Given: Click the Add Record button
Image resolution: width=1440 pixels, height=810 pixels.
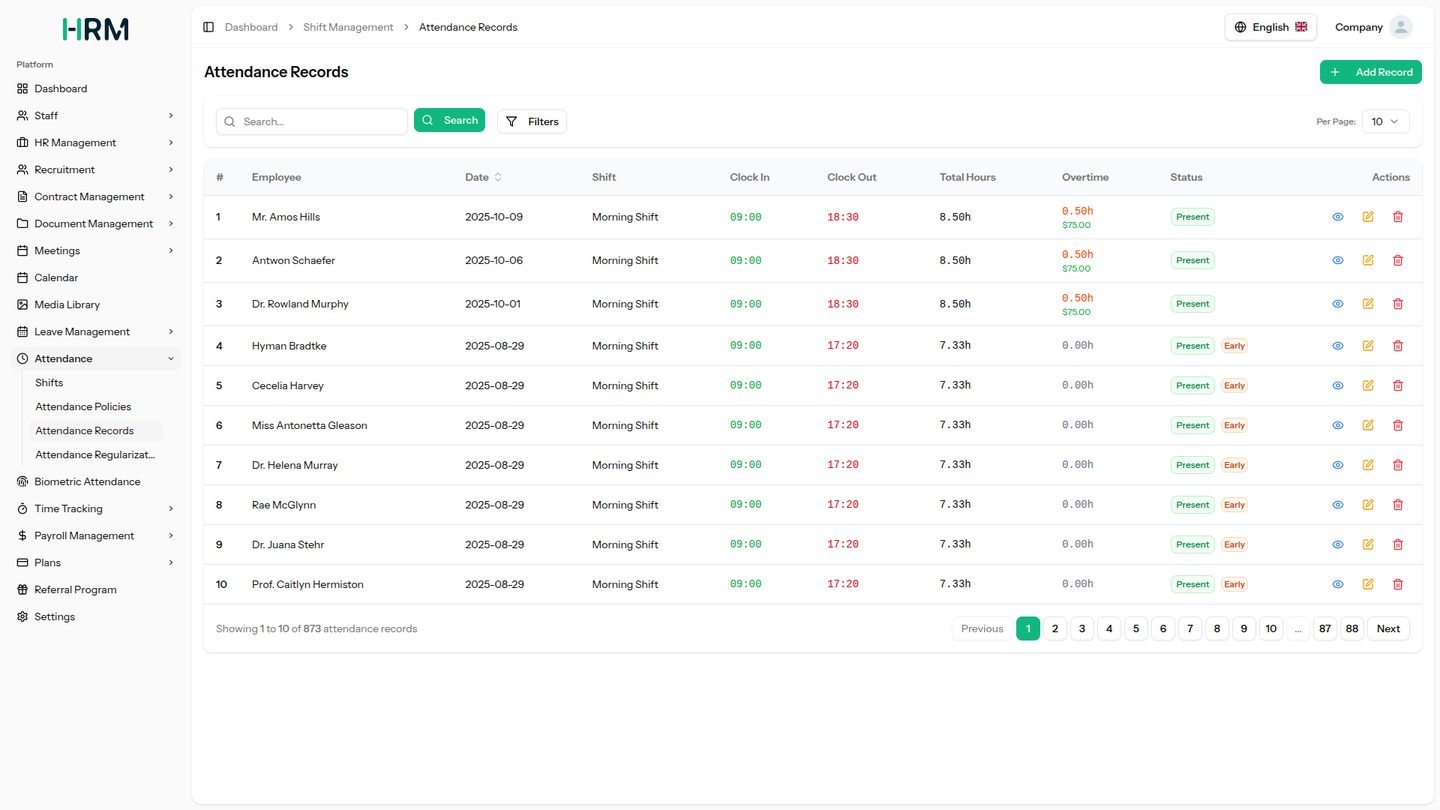Looking at the screenshot, I should [x=1371, y=72].
